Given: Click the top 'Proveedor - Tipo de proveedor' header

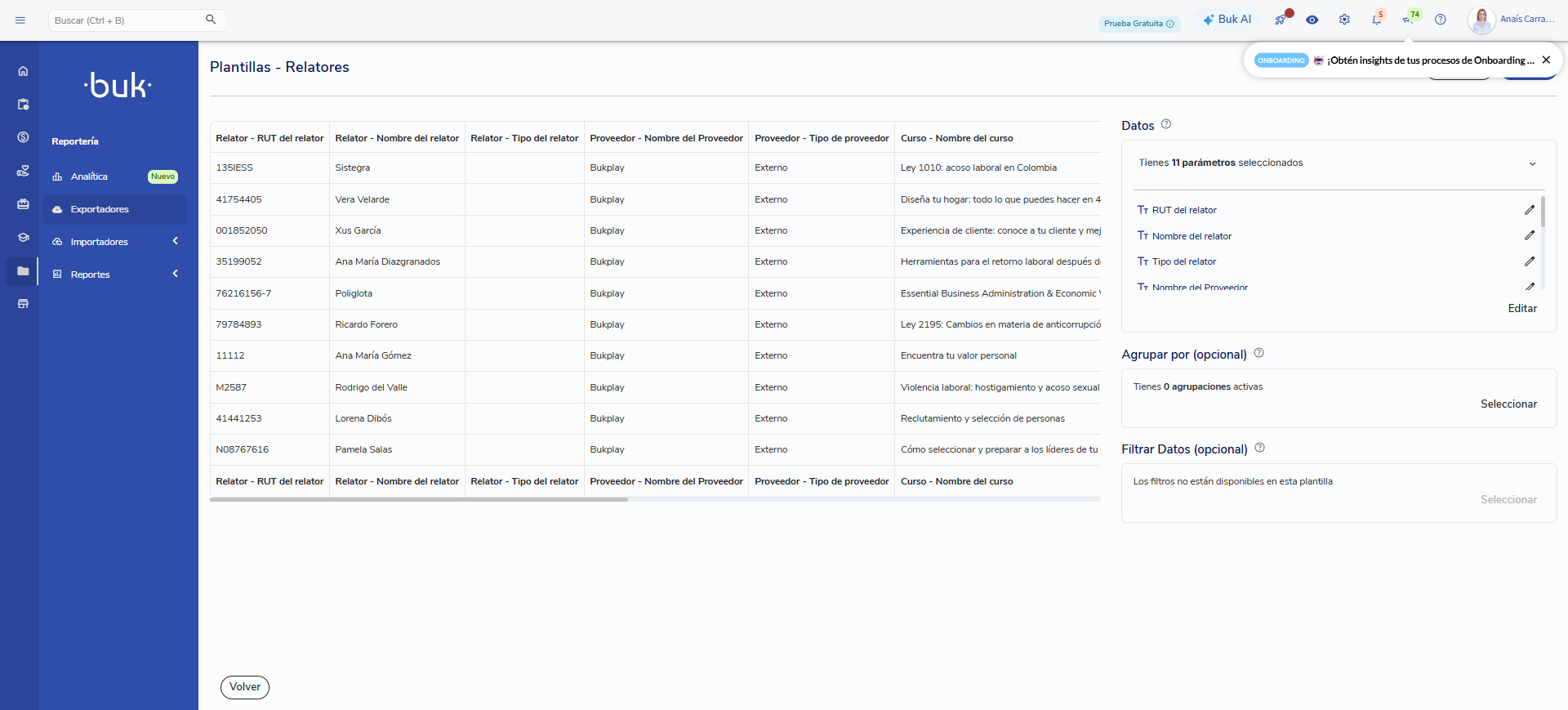Looking at the screenshot, I should pos(822,138).
